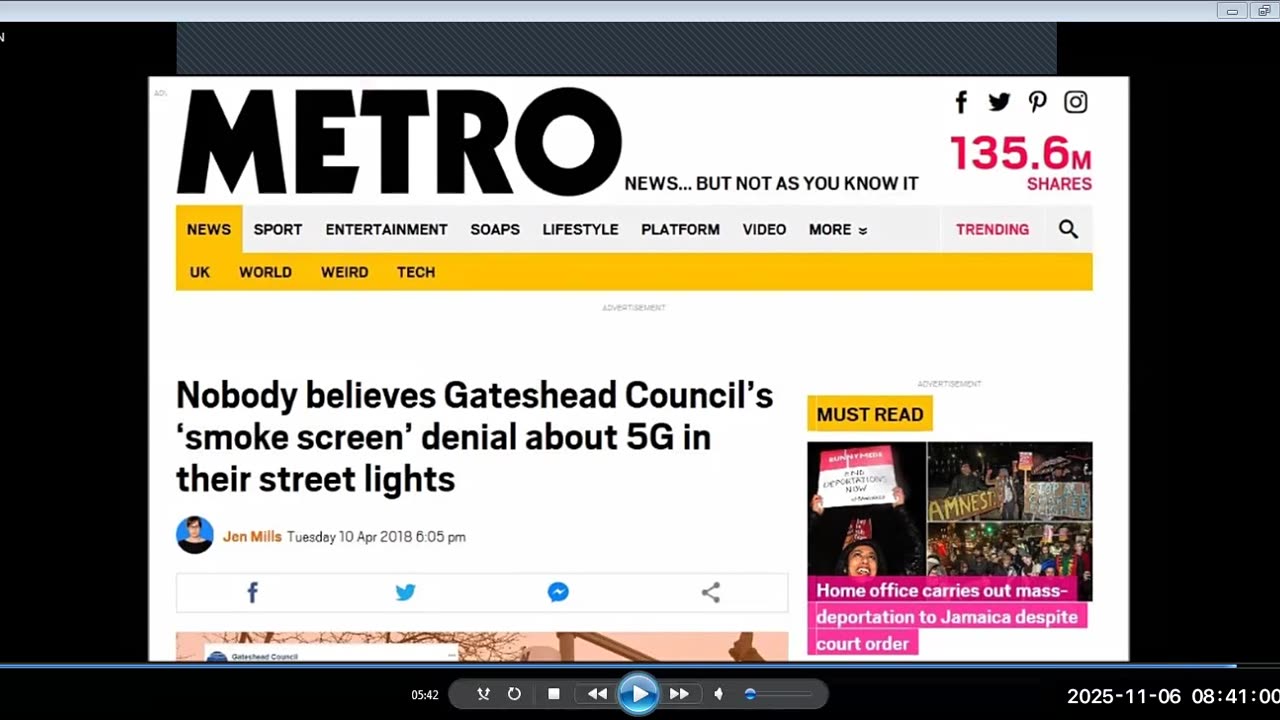Click the rewind previous button
This screenshot has width=1280, height=720.
[597, 694]
